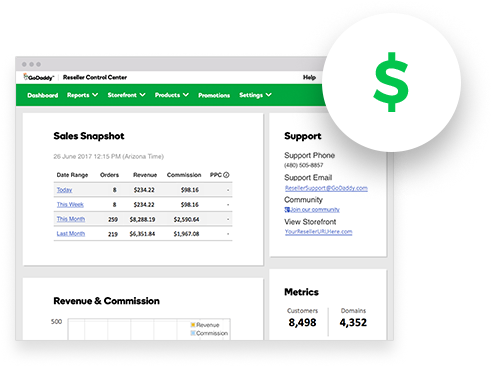Click This Month commission $2,590.64
Viewport: 491px width, 366px height.
click(x=186, y=219)
